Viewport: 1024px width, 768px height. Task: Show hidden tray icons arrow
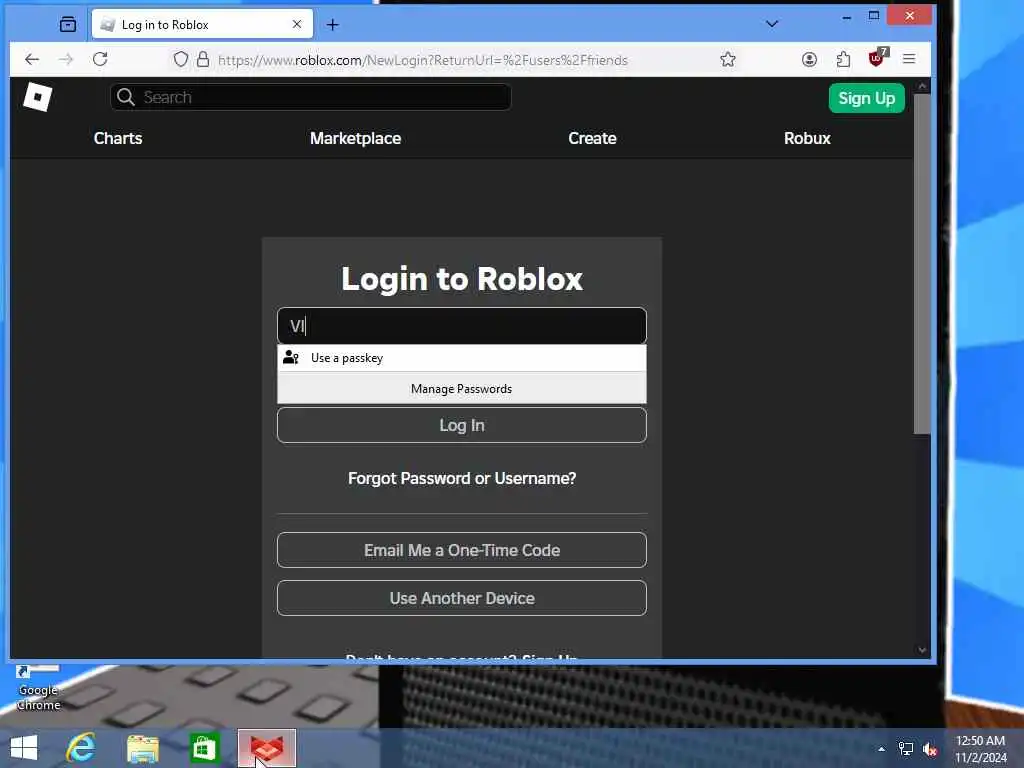click(x=882, y=749)
